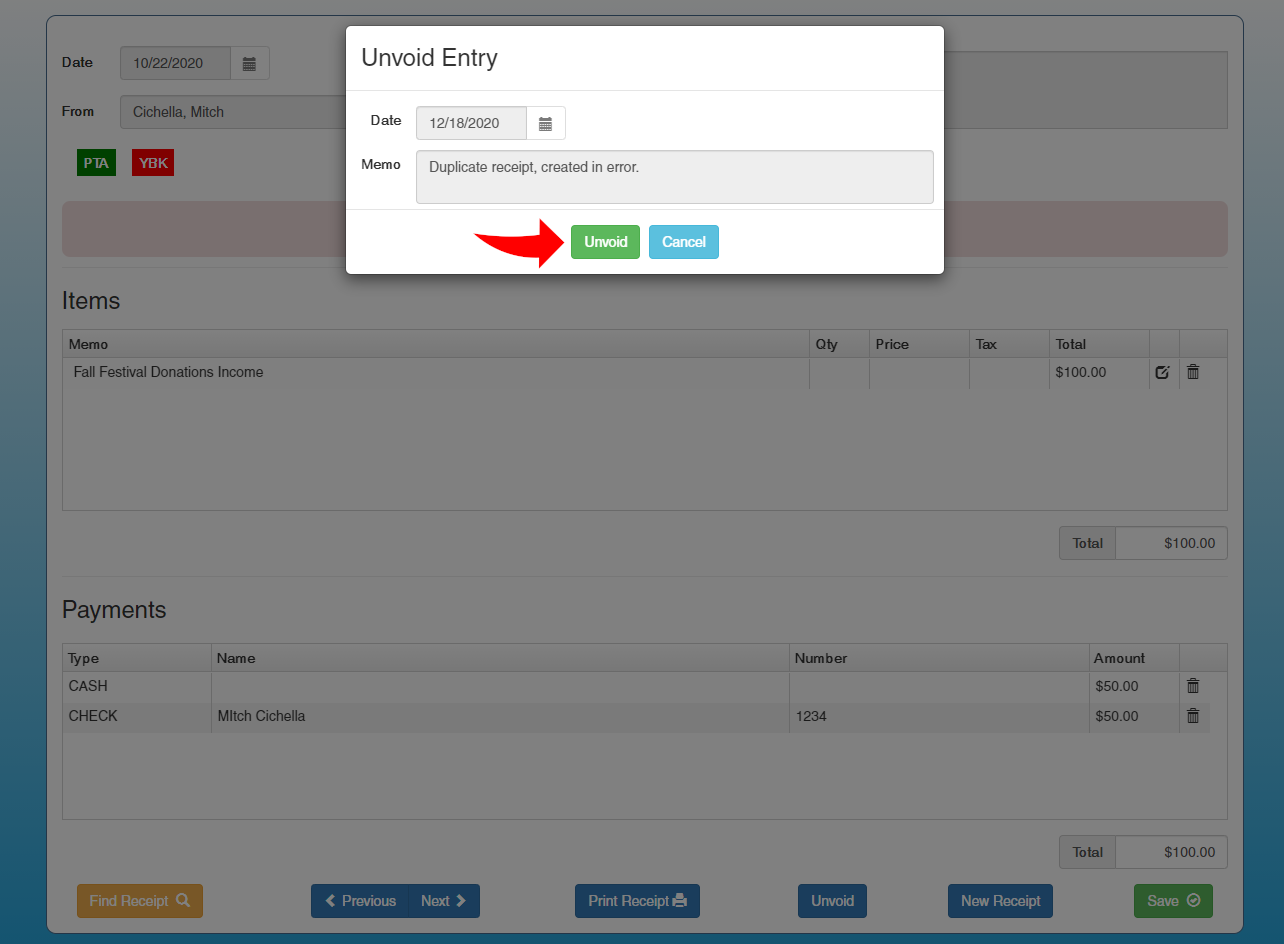Delete the CHECK payment row
The image size is (1284, 944).
click(x=1192, y=716)
